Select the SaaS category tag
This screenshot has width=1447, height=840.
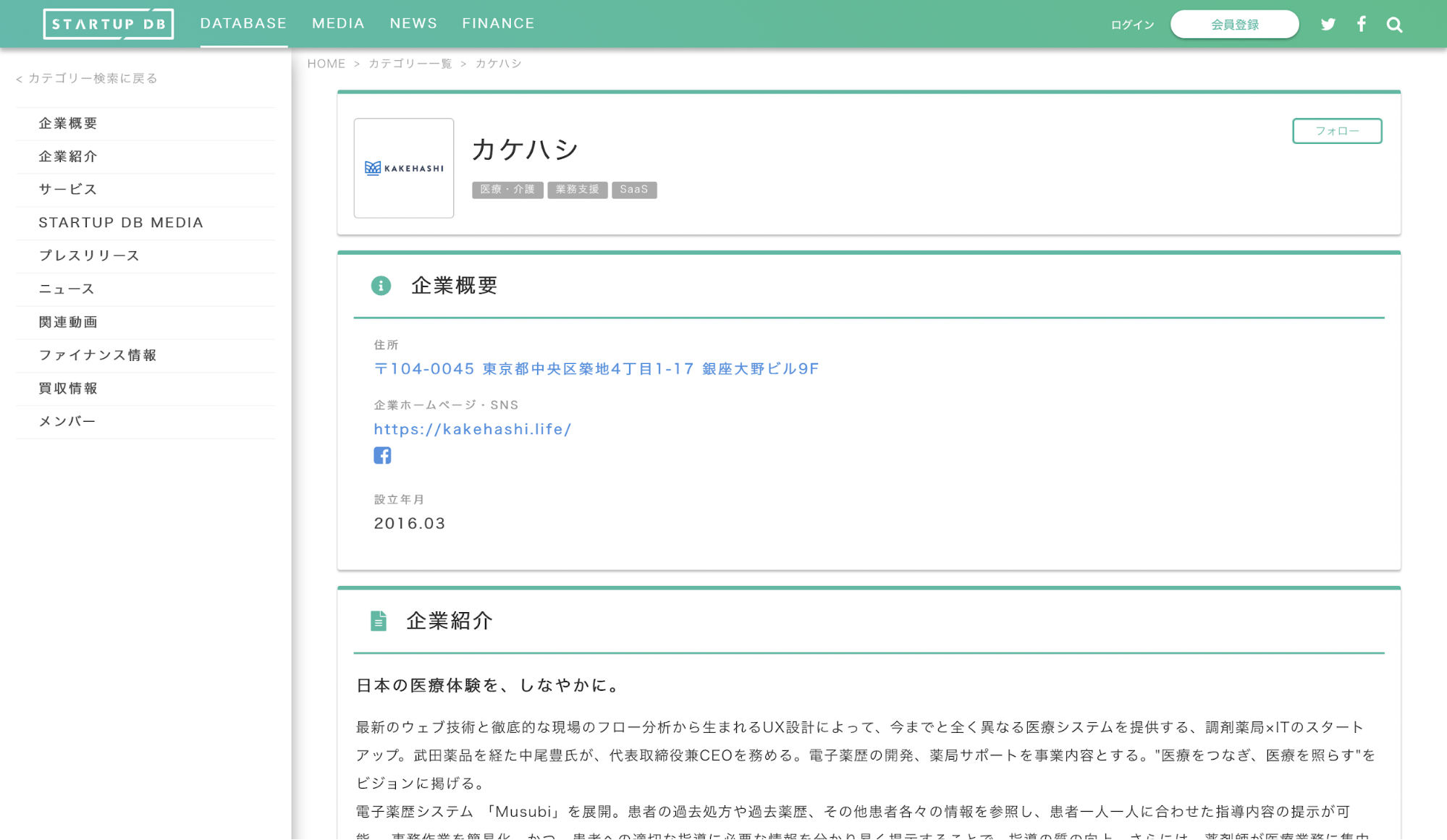click(633, 190)
